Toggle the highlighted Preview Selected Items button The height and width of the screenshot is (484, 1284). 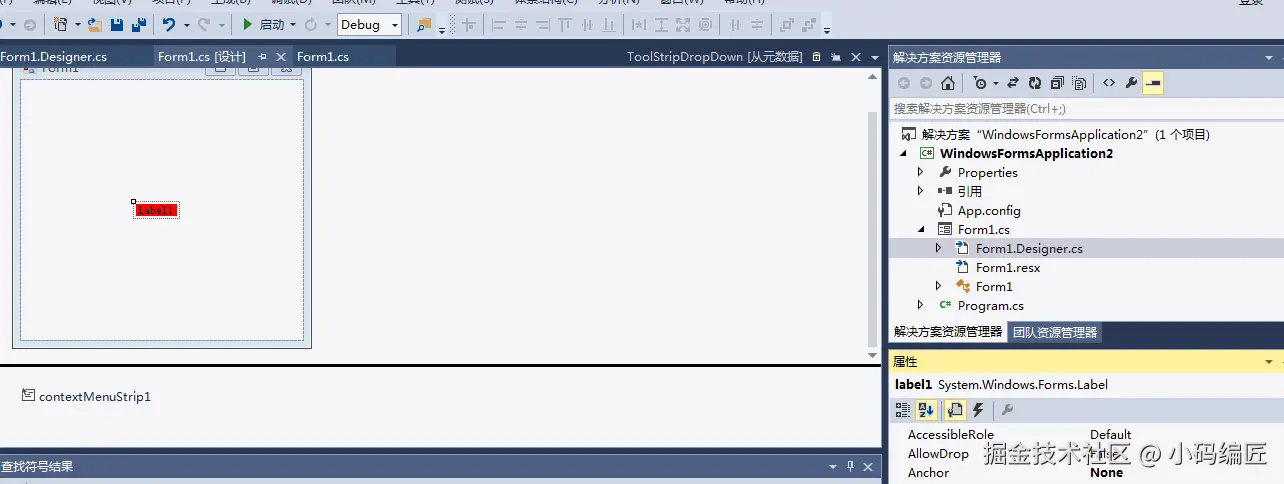1153,83
